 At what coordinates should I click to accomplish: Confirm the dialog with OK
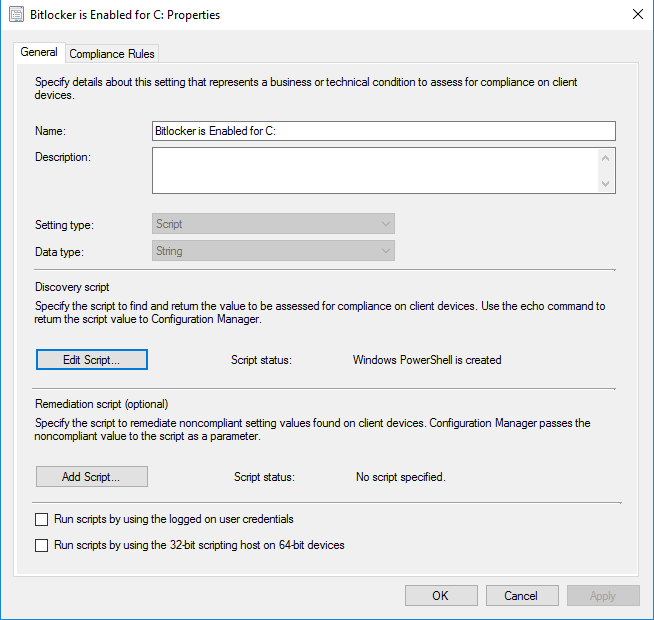(x=441, y=595)
